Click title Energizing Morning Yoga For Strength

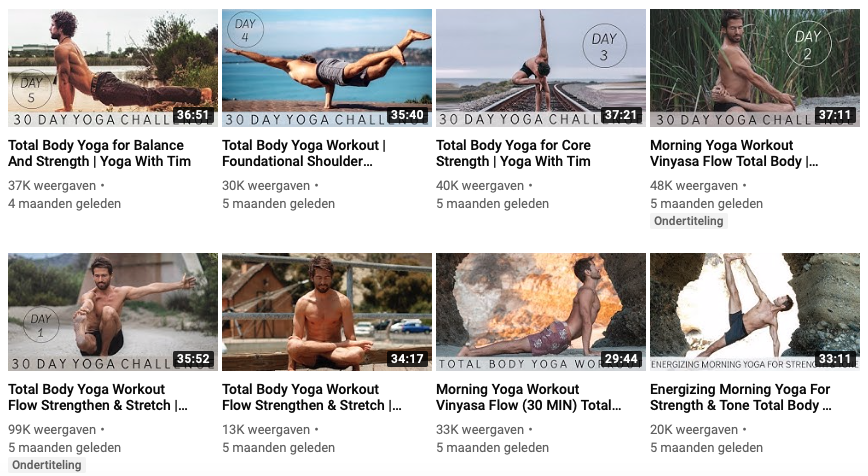(x=741, y=397)
